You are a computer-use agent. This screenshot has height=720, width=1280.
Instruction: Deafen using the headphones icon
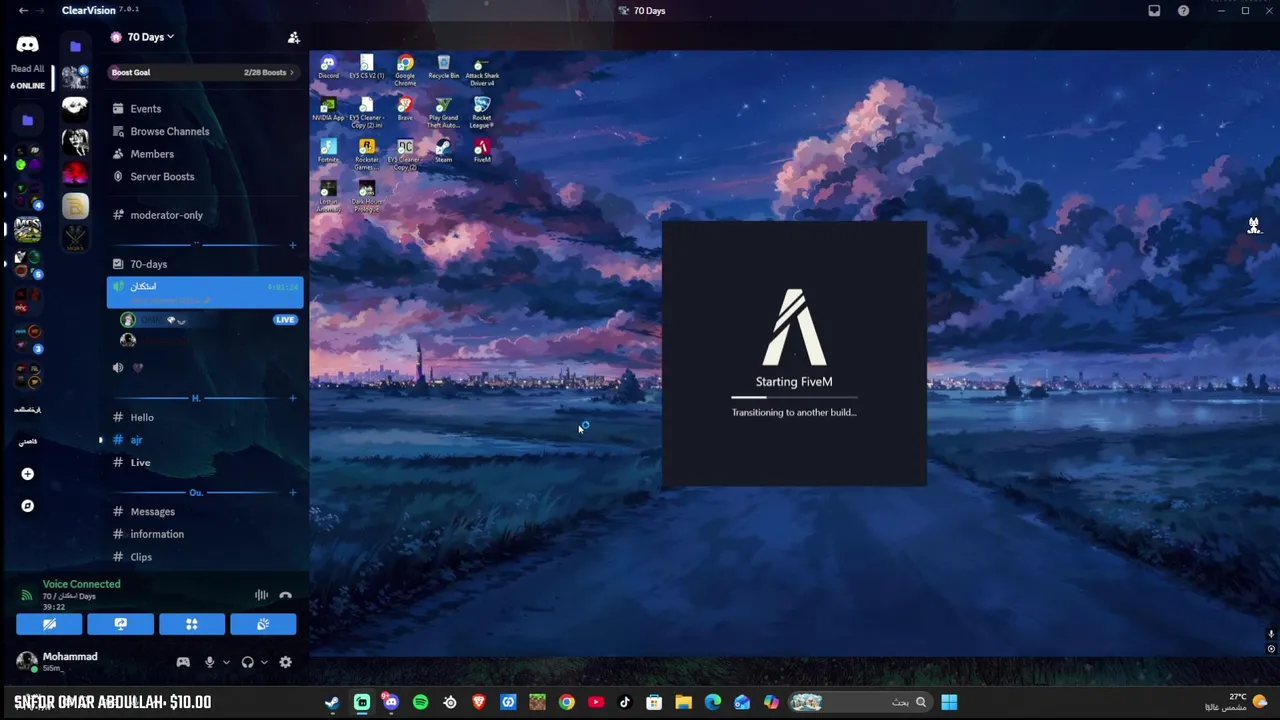(x=247, y=662)
